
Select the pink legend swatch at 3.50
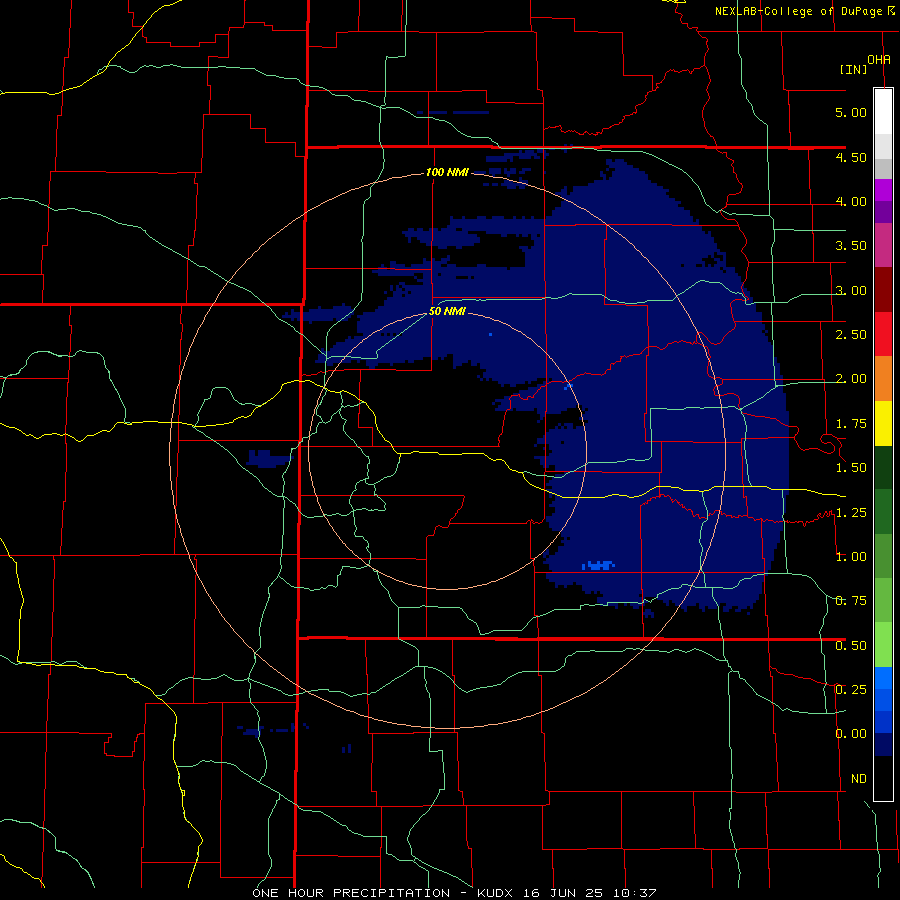point(883,246)
